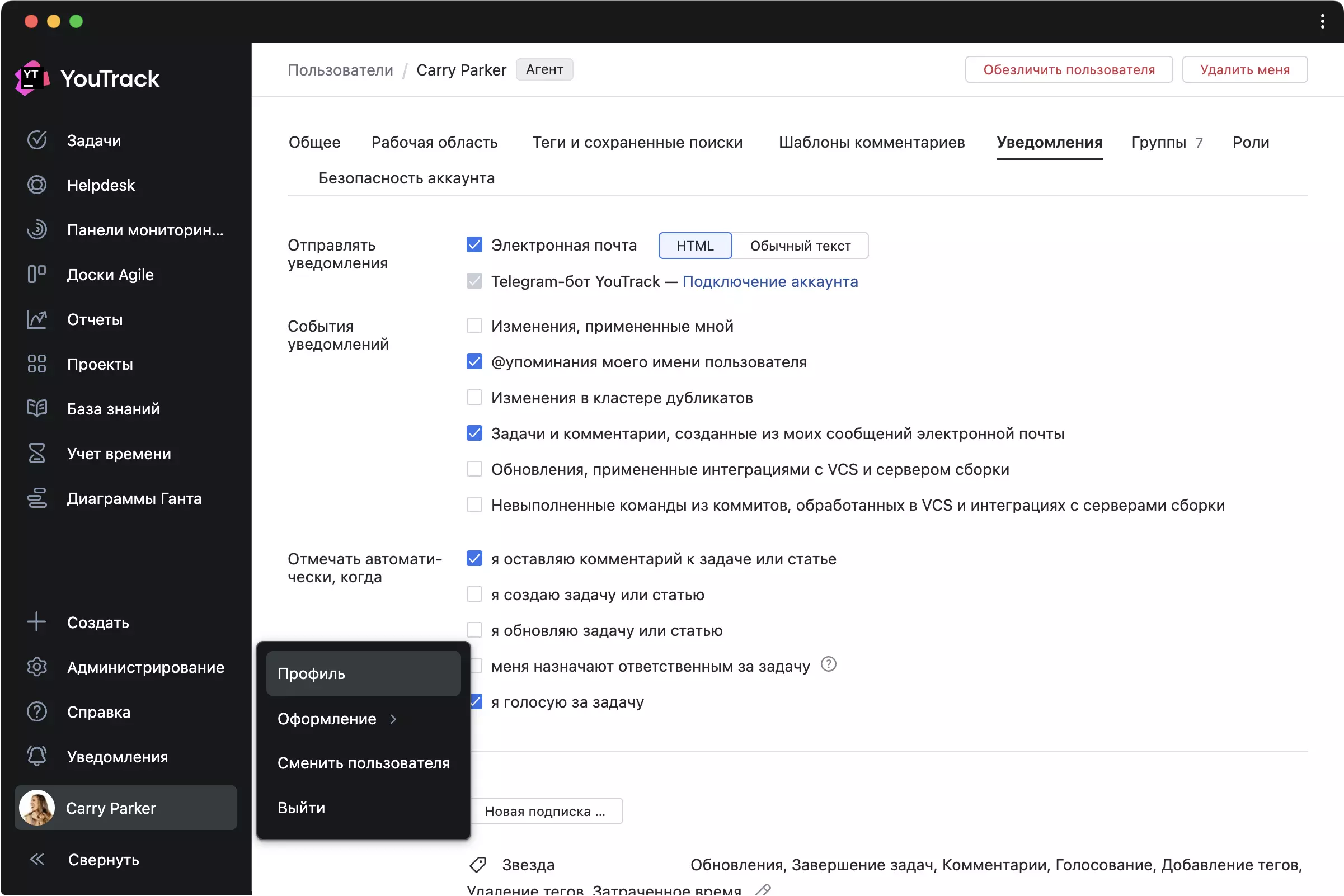This screenshot has height=896, width=1344.
Task: Click the help question mark next to assignee option
Action: (828, 664)
